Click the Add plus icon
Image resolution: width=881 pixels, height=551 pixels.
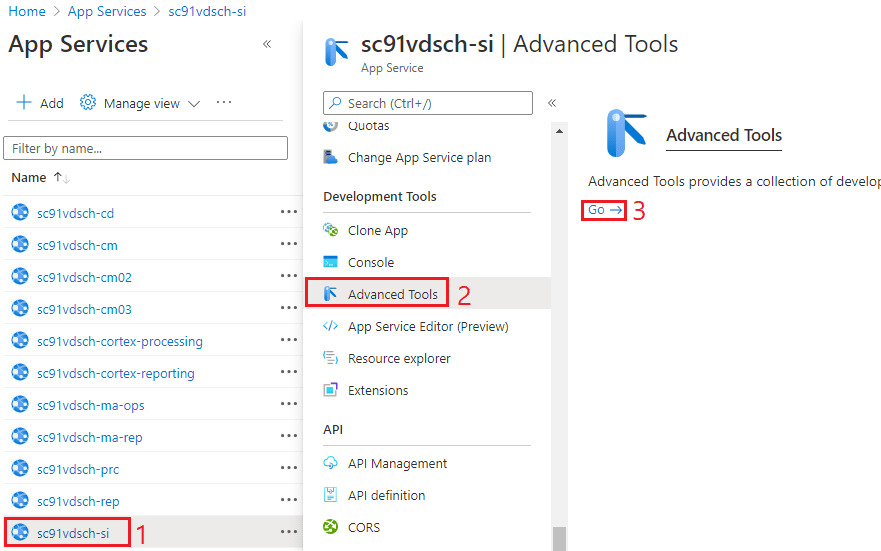[24, 103]
